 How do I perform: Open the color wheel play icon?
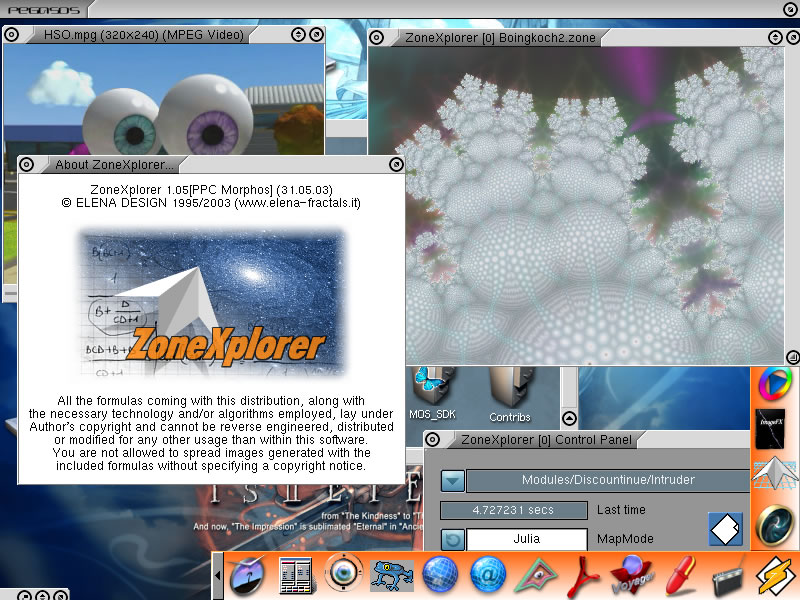pyautogui.click(x=775, y=384)
